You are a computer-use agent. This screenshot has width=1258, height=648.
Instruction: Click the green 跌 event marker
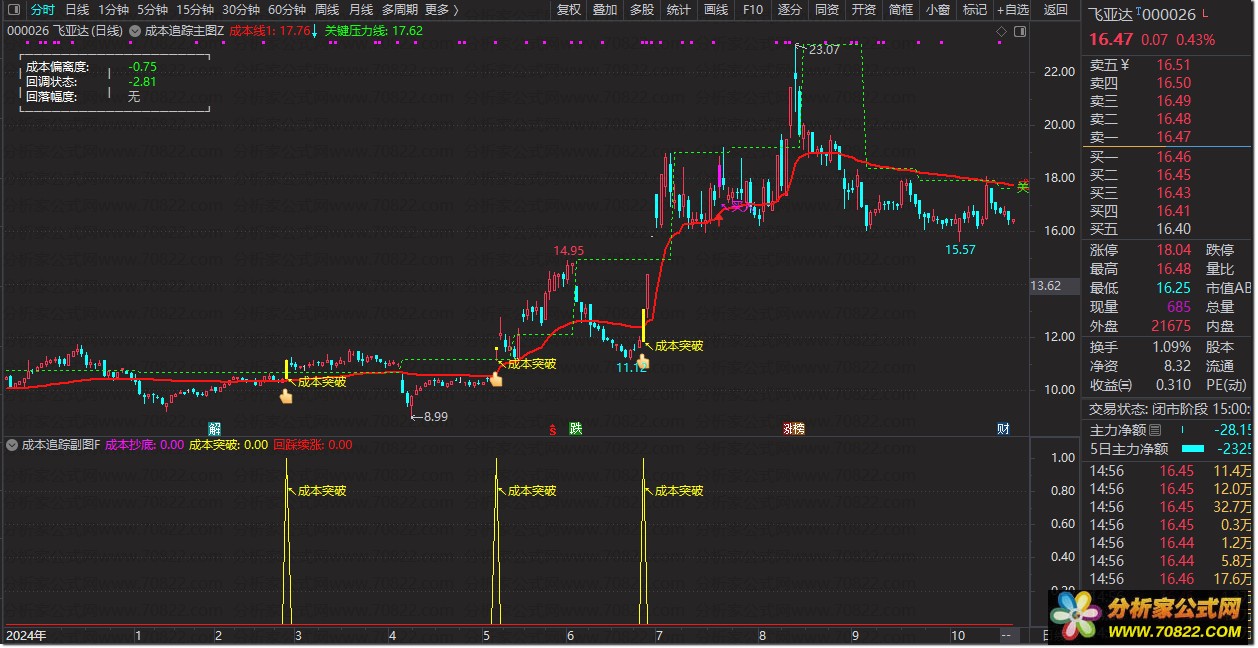click(575, 429)
